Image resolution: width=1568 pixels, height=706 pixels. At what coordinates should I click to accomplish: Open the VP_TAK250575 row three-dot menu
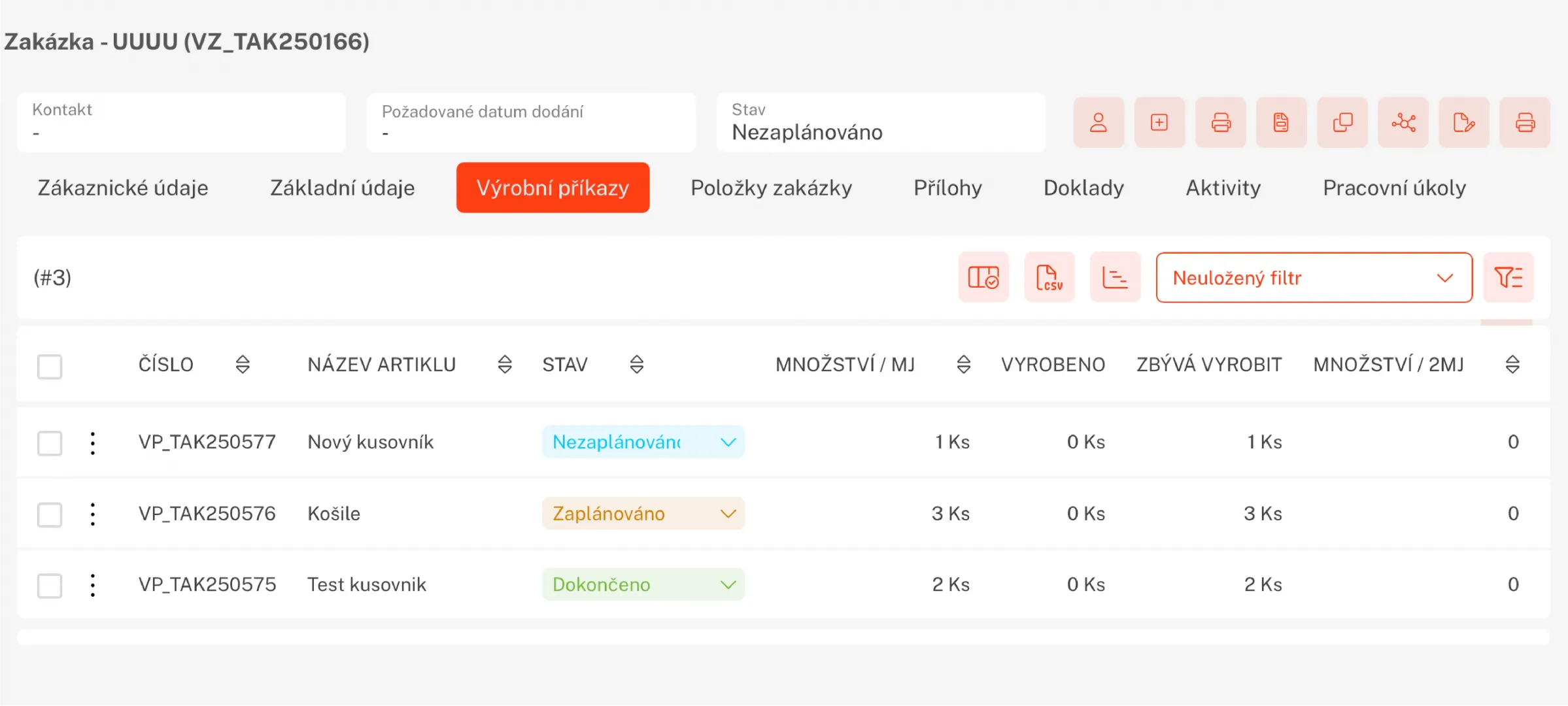pyautogui.click(x=93, y=585)
